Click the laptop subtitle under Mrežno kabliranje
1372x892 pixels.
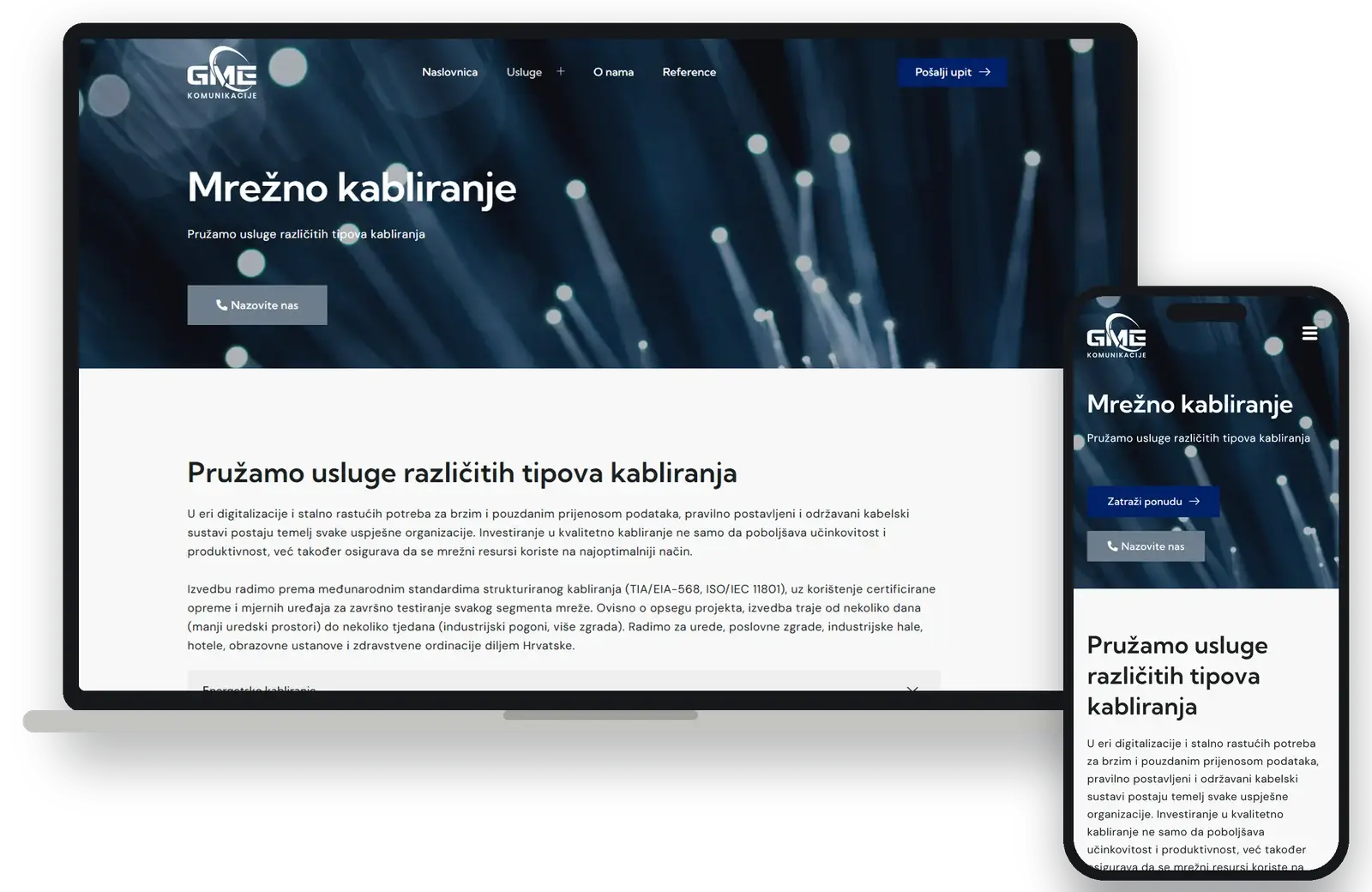[306, 234]
